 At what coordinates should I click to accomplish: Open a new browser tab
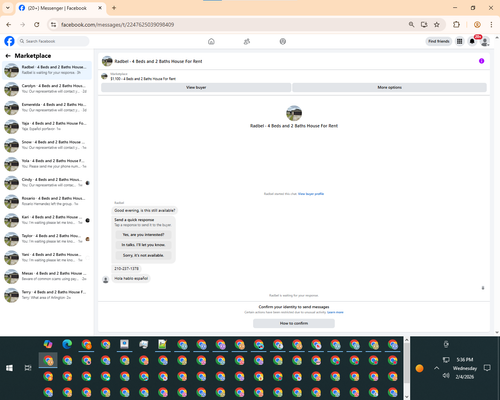(114, 8)
